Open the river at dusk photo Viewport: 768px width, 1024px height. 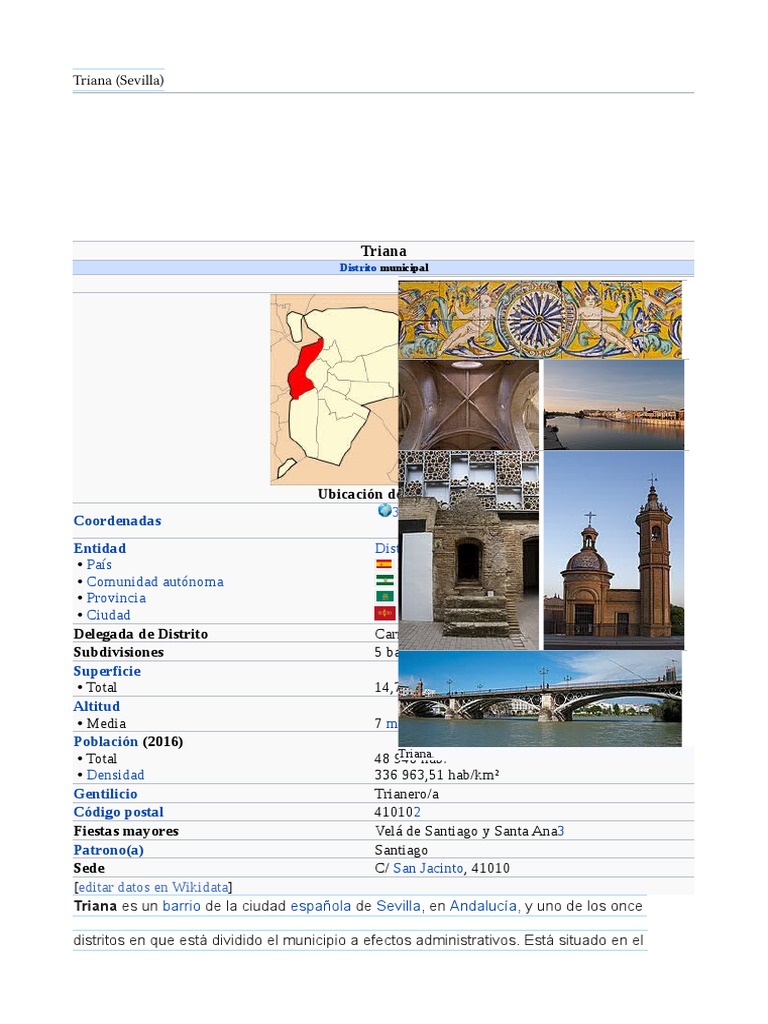click(x=614, y=405)
